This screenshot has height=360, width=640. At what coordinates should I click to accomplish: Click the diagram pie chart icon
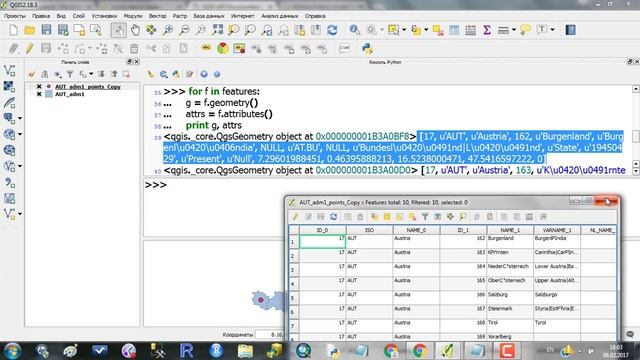[x=223, y=49]
